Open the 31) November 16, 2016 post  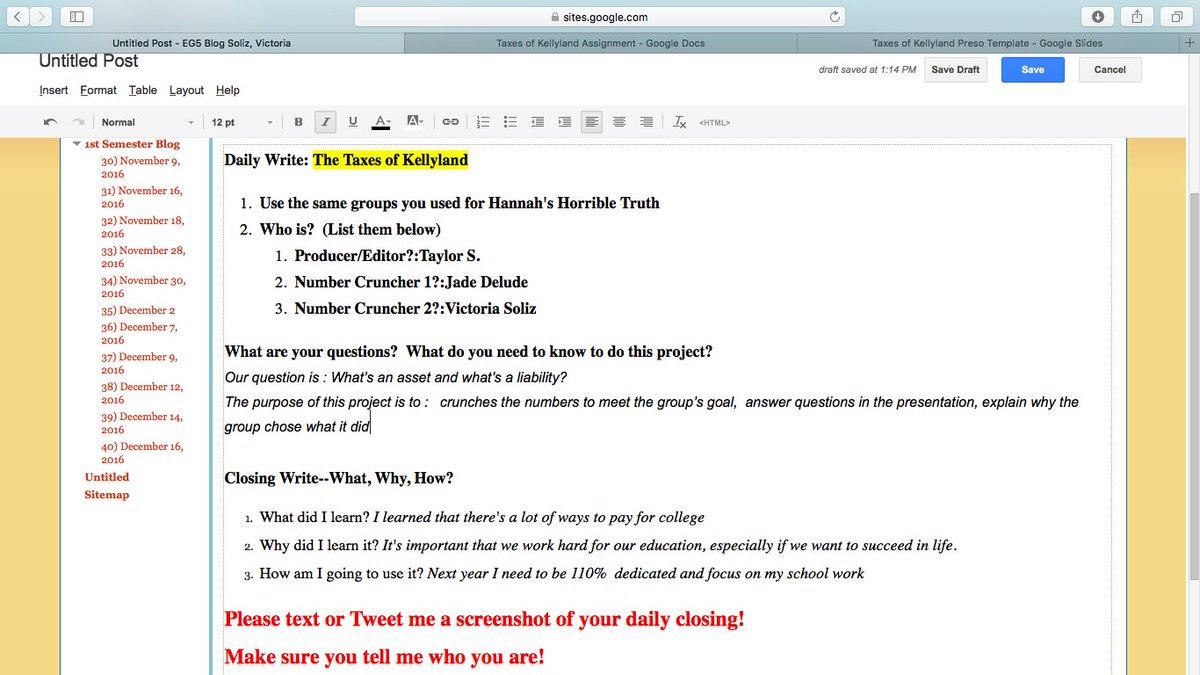click(x=141, y=197)
